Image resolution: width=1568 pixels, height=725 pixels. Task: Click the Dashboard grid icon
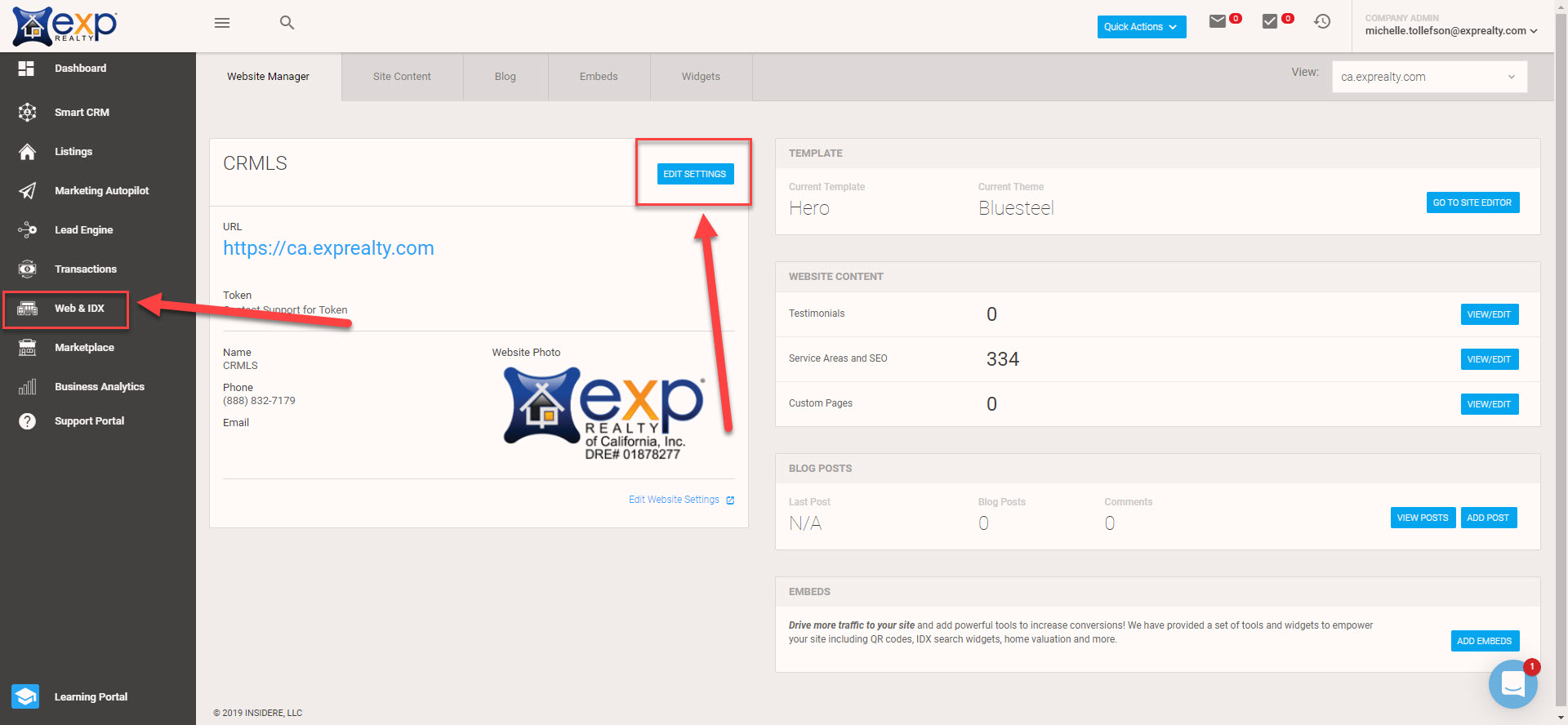pyautogui.click(x=27, y=69)
